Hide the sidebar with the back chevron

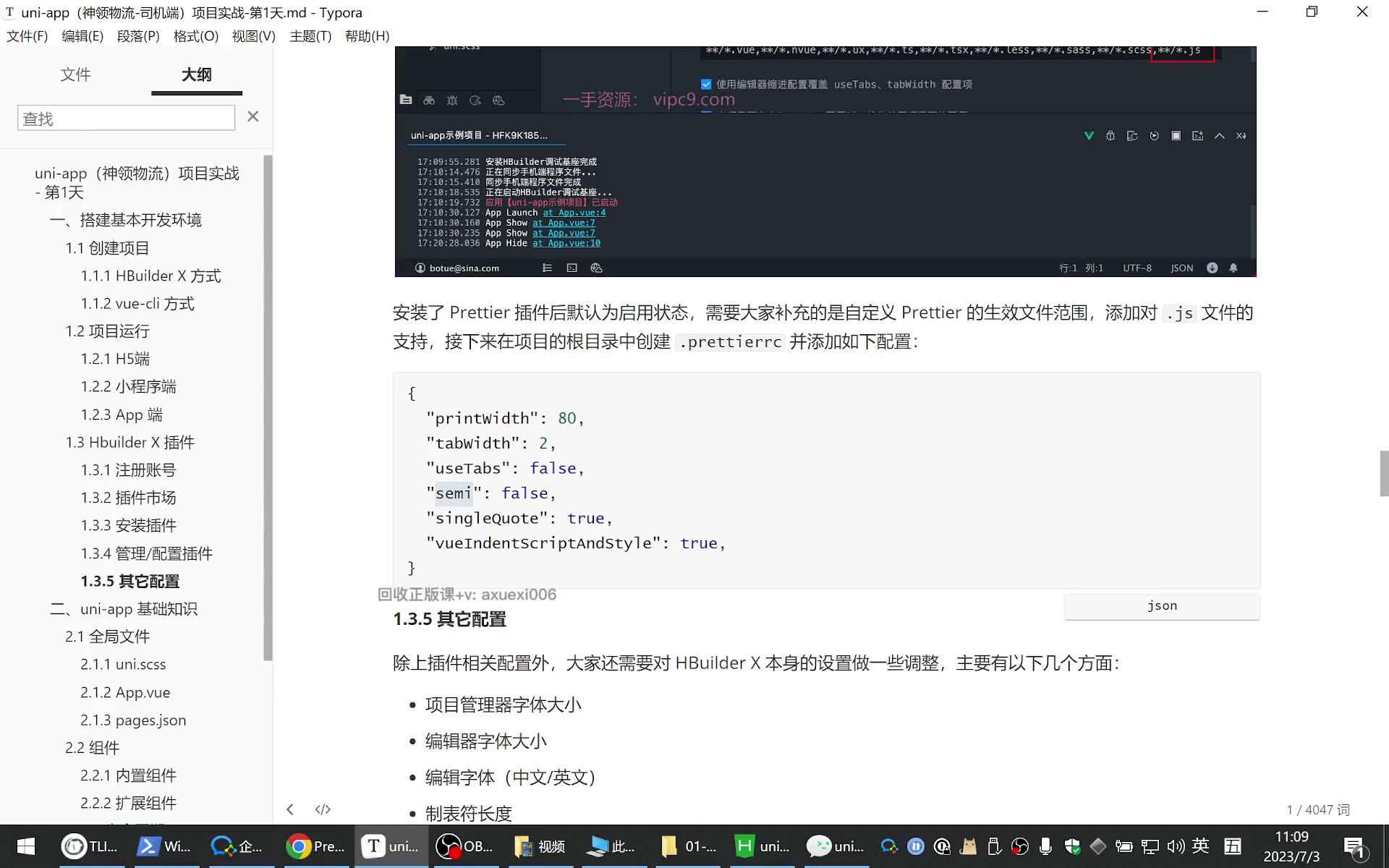[290, 809]
